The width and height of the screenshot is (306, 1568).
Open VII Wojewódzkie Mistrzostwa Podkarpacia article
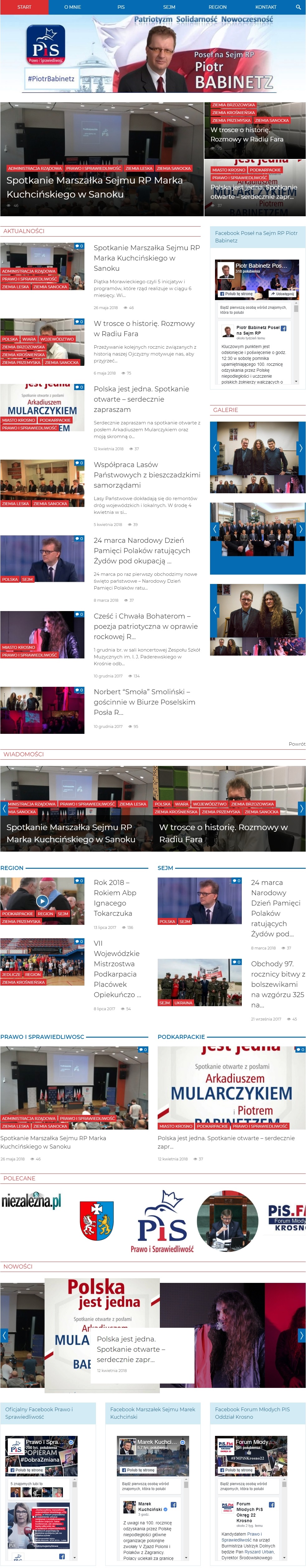[x=117, y=968]
